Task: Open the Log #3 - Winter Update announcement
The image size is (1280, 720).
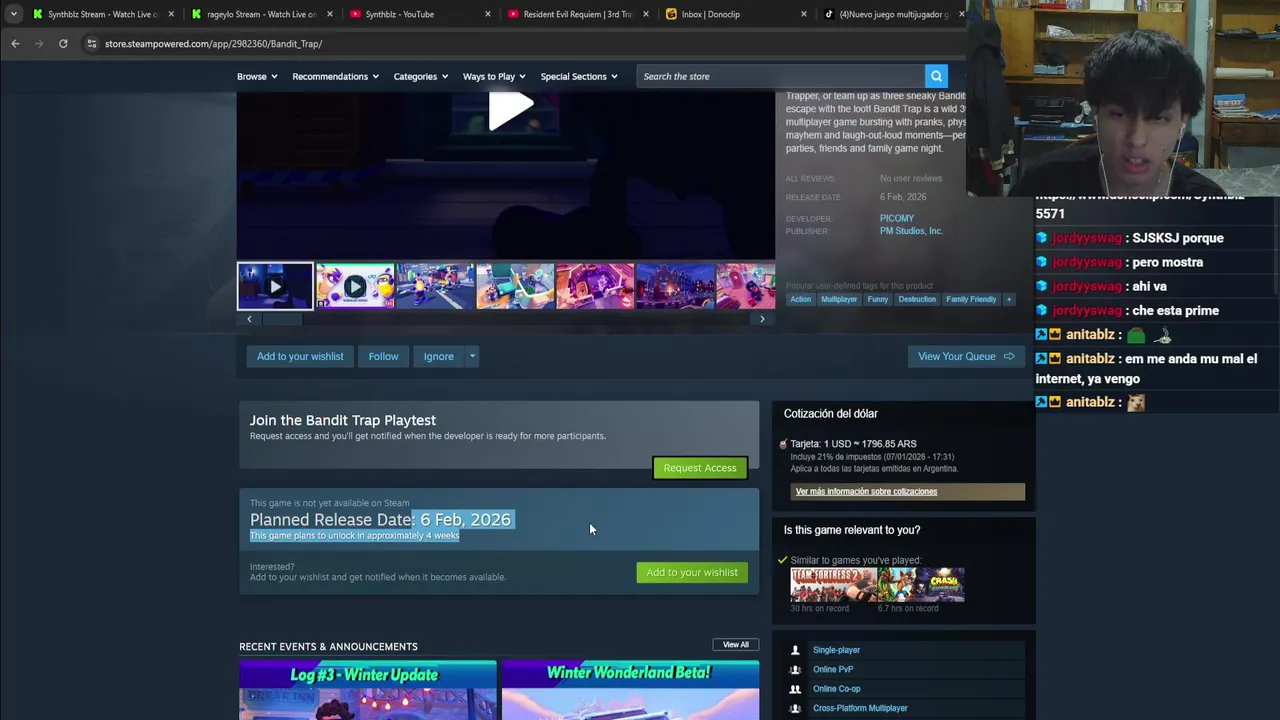Action: [367, 690]
